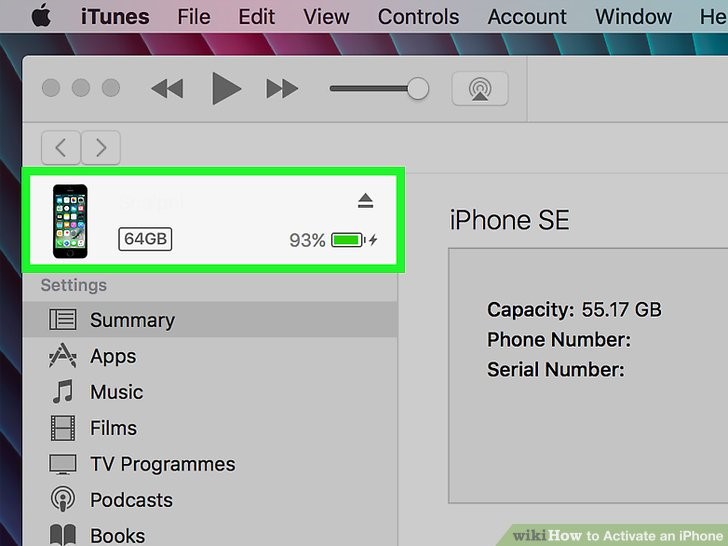
Task: Open the Apple menu
Action: tap(42, 17)
